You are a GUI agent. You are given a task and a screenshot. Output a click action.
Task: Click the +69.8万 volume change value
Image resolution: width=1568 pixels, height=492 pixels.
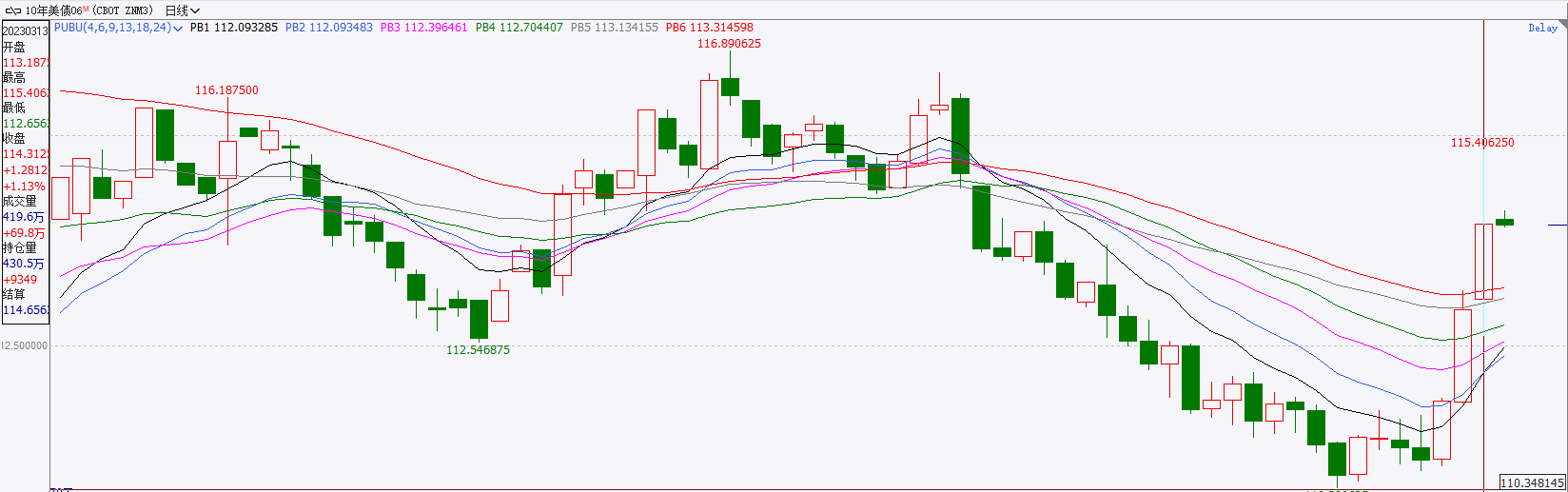point(24,233)
